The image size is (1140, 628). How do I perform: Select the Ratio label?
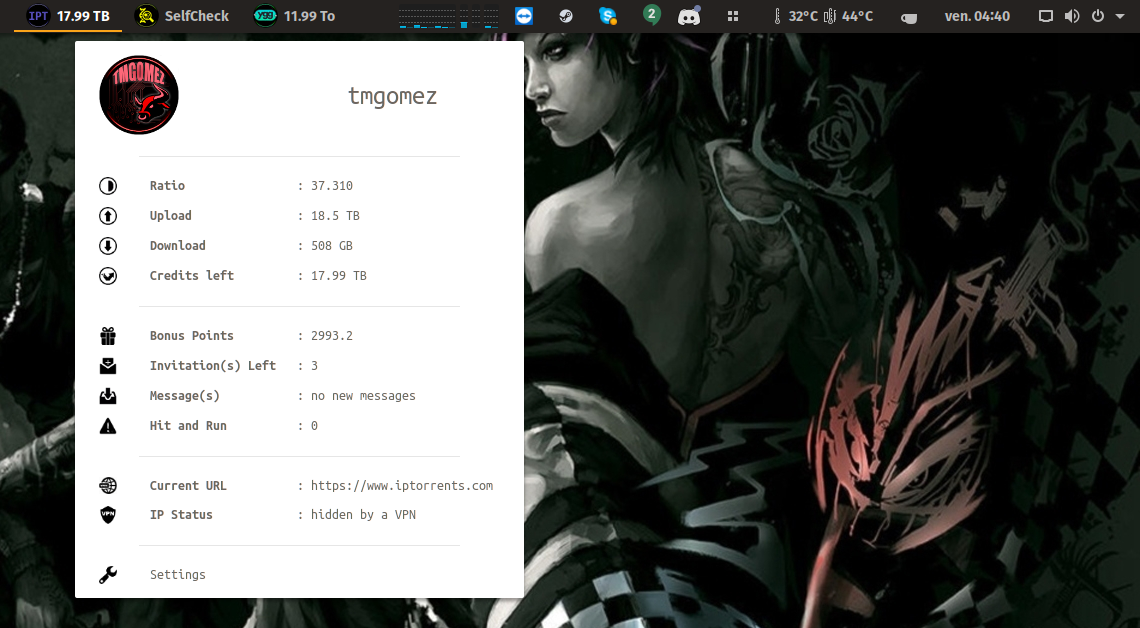coord(167,185)
